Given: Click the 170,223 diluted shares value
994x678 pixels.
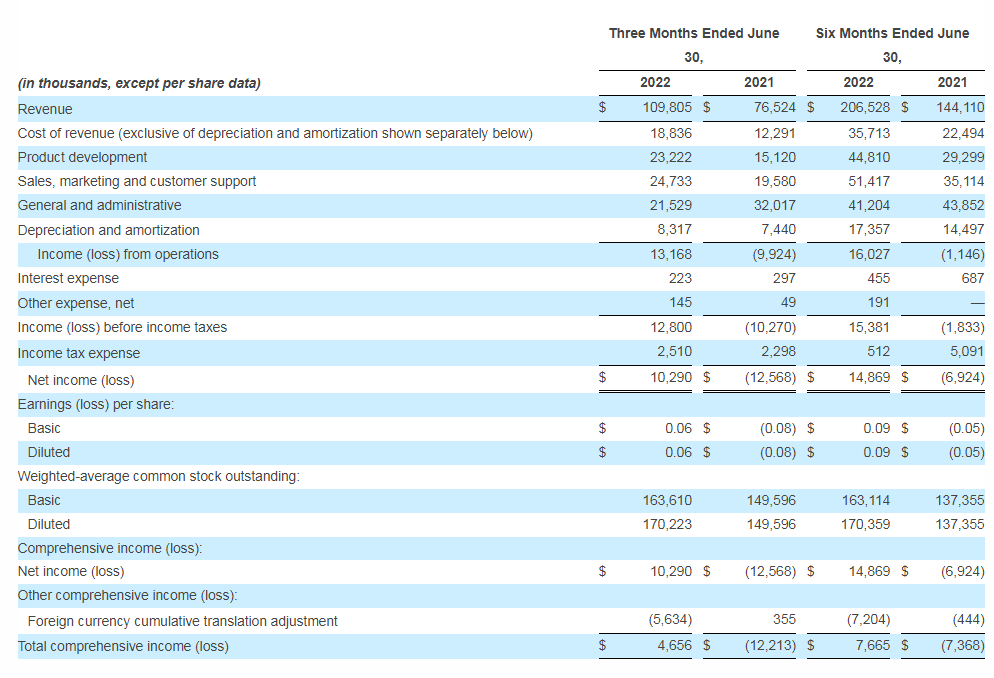Looking at the screenshot, I should pos(666,524).
